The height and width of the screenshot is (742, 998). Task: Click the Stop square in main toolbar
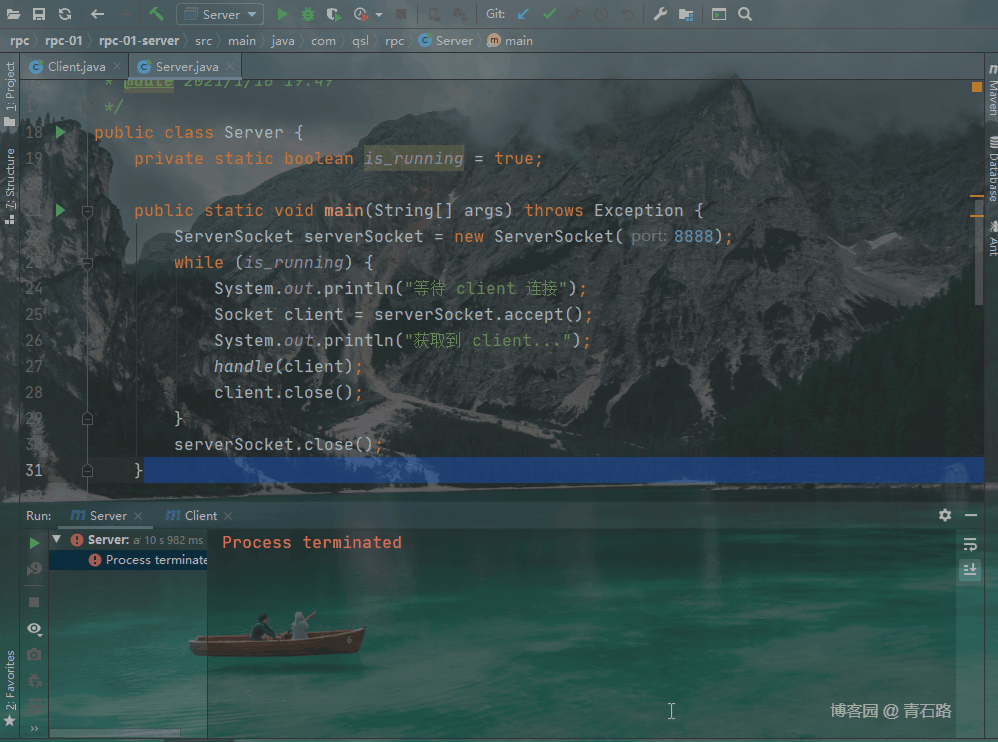point(401,14)
